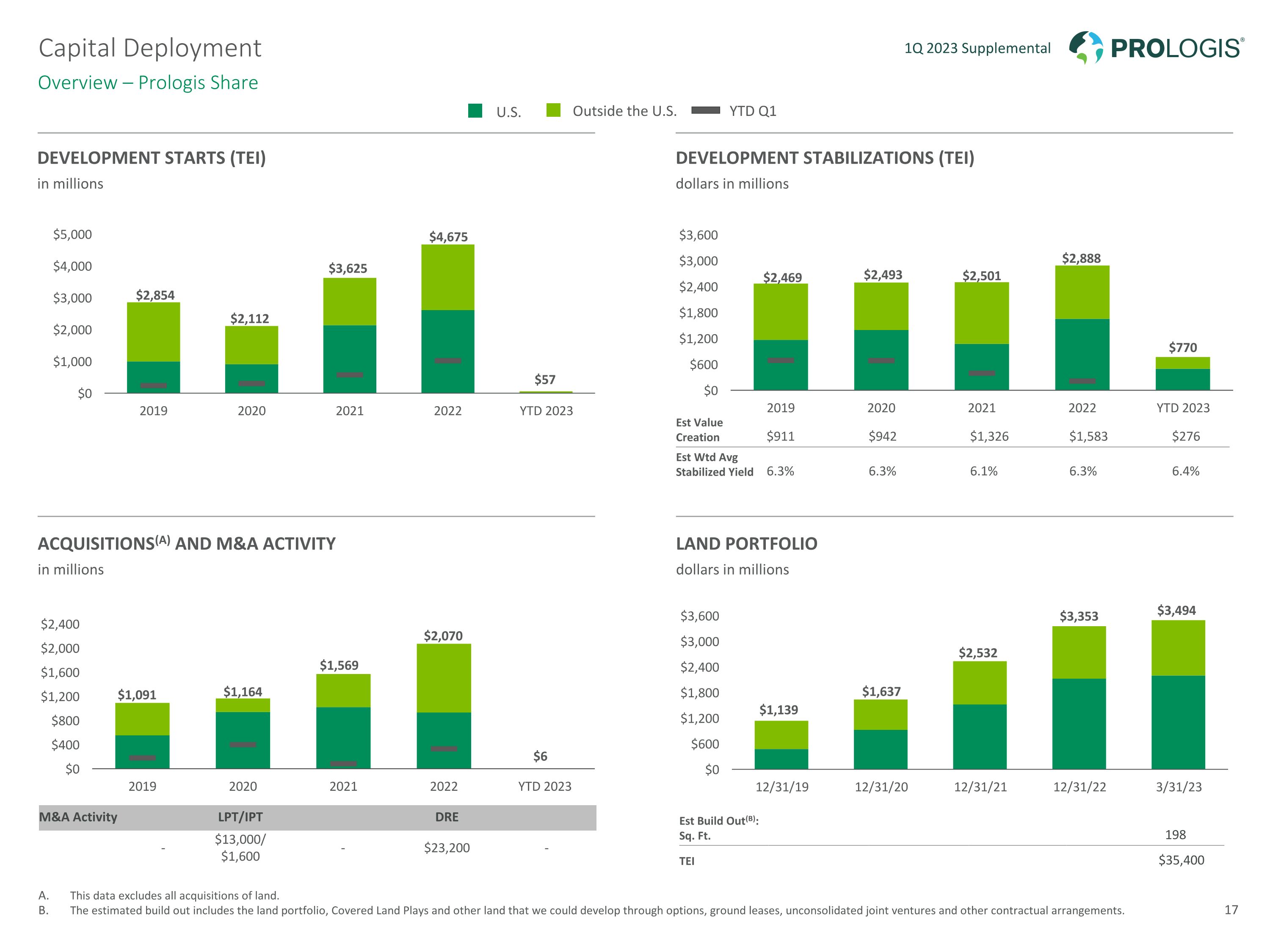This screenshot has height=952, width=1270.
Task: Click the $4,675 label above the 2022 bar
Action: point(448,237)
